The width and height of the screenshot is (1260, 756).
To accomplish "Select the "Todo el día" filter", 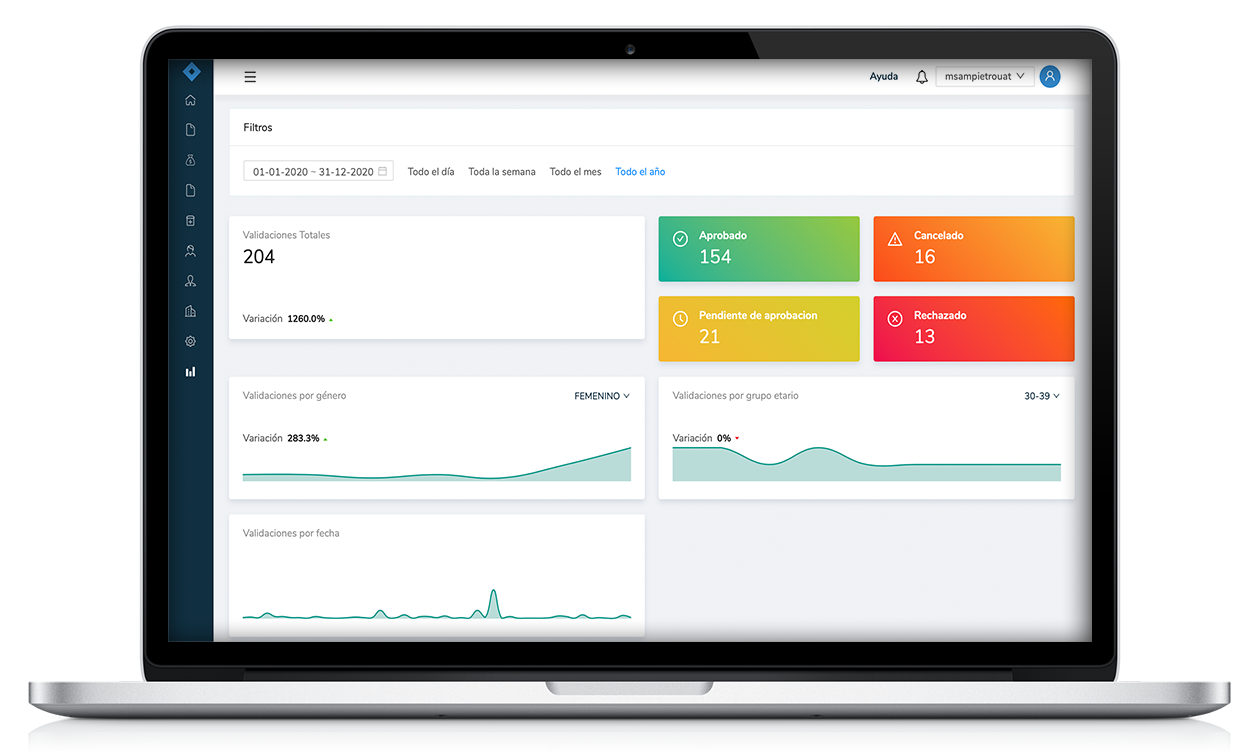I will [x=431, y=172].
